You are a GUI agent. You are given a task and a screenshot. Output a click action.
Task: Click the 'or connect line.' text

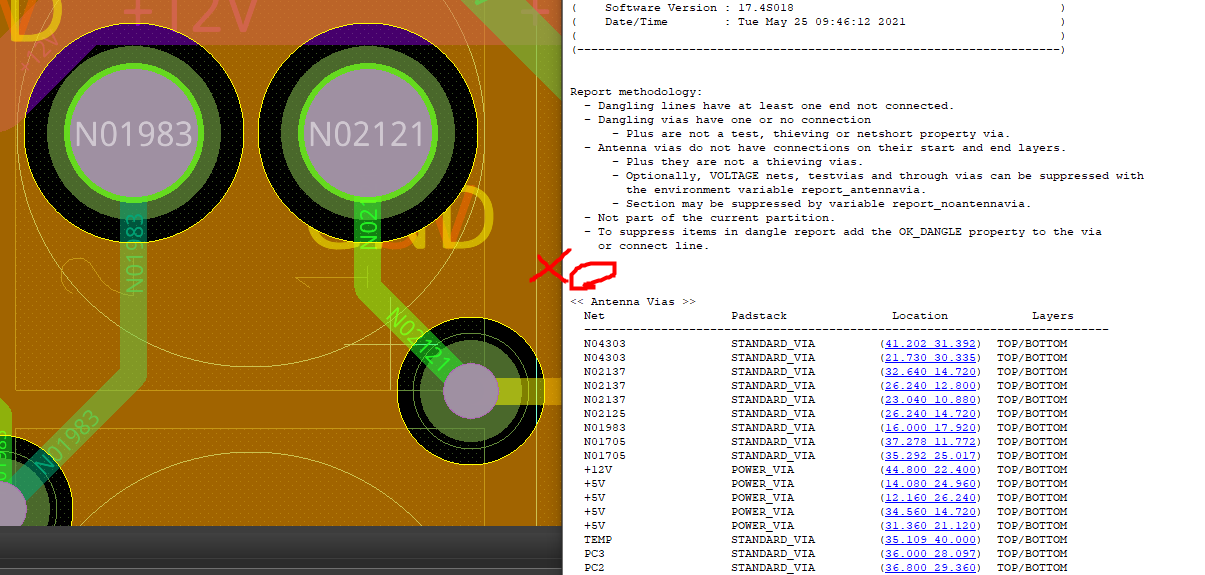point(654,245)
